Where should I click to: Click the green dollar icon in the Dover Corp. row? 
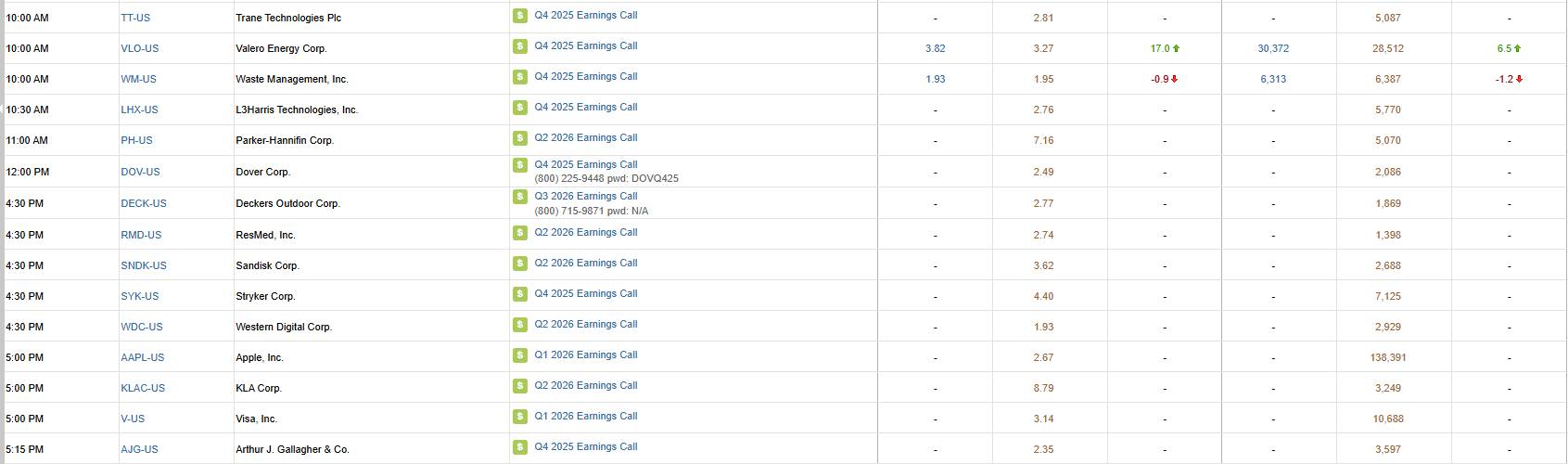[x=520, y=165]
